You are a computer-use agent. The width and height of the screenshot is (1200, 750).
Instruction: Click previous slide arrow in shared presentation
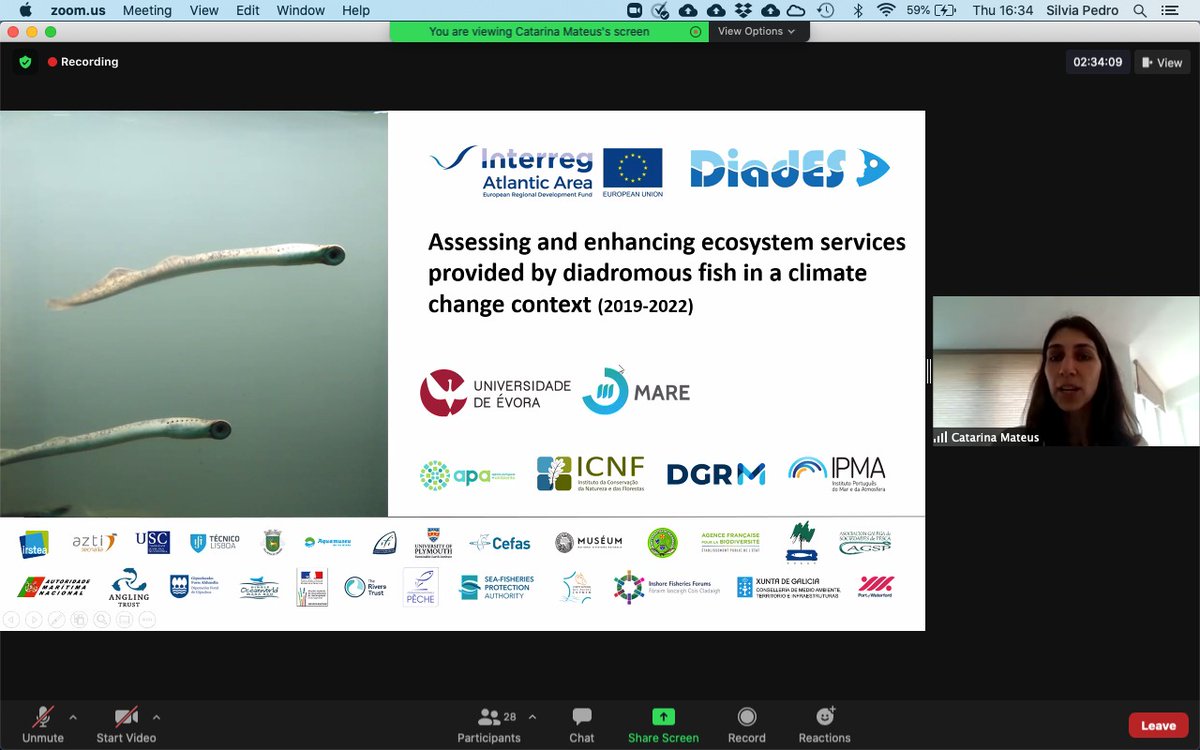(11, 620)
